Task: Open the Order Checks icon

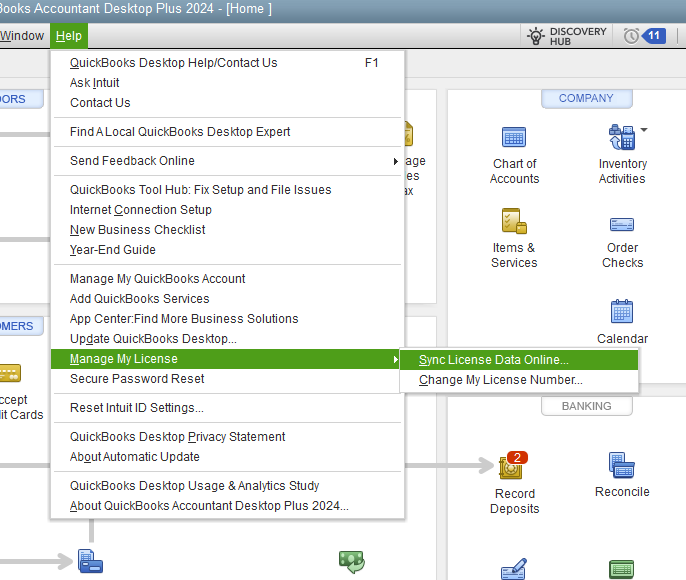Action: (622, 225)
